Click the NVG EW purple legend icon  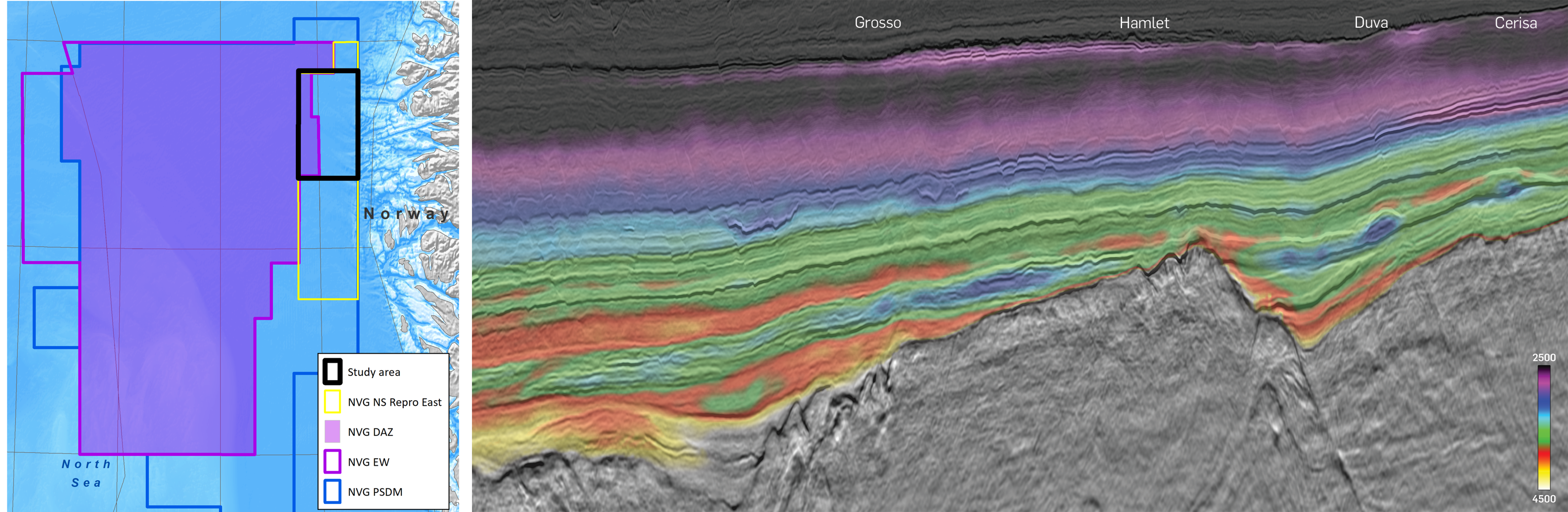pos(332,462)
